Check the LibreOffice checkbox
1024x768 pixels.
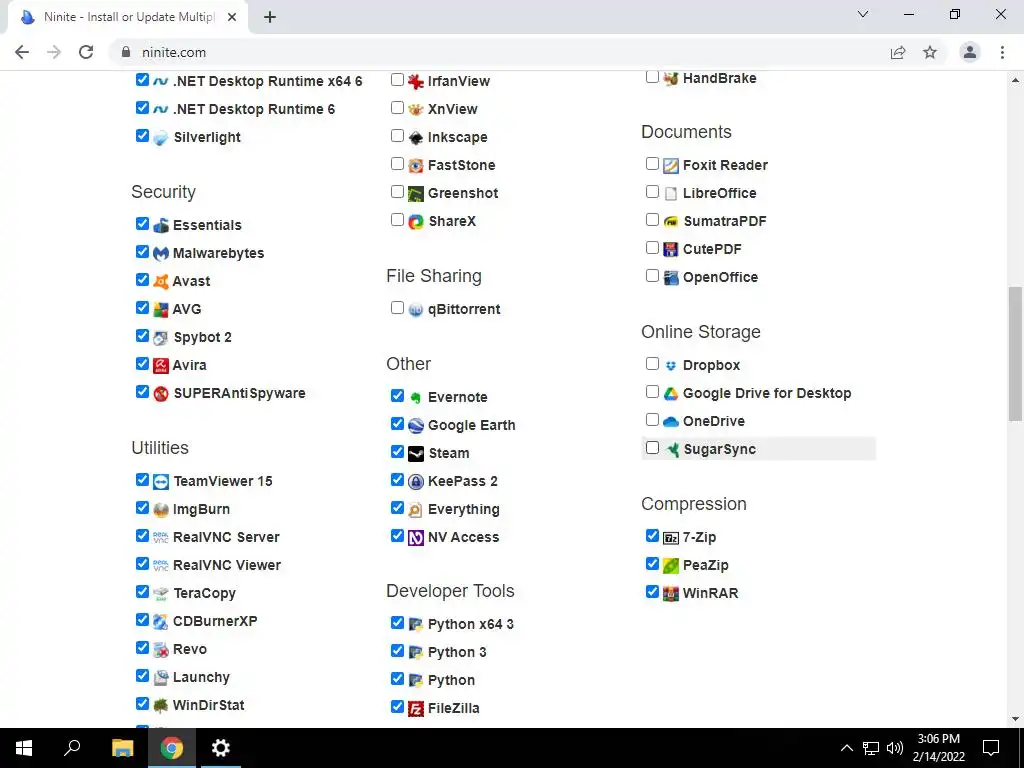click(652, 191)
